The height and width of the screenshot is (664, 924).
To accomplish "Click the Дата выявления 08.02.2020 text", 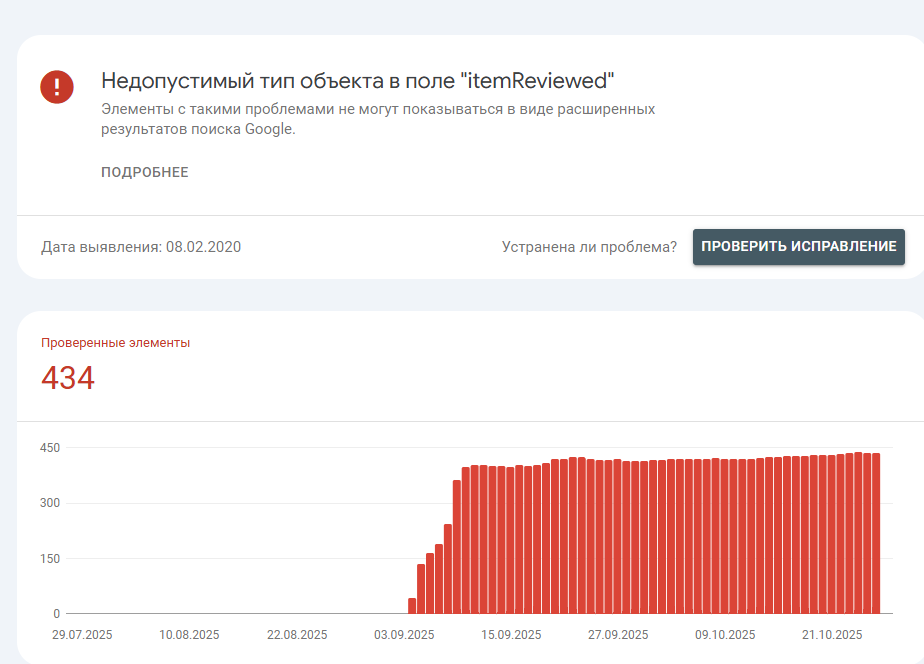I will 141,247.
